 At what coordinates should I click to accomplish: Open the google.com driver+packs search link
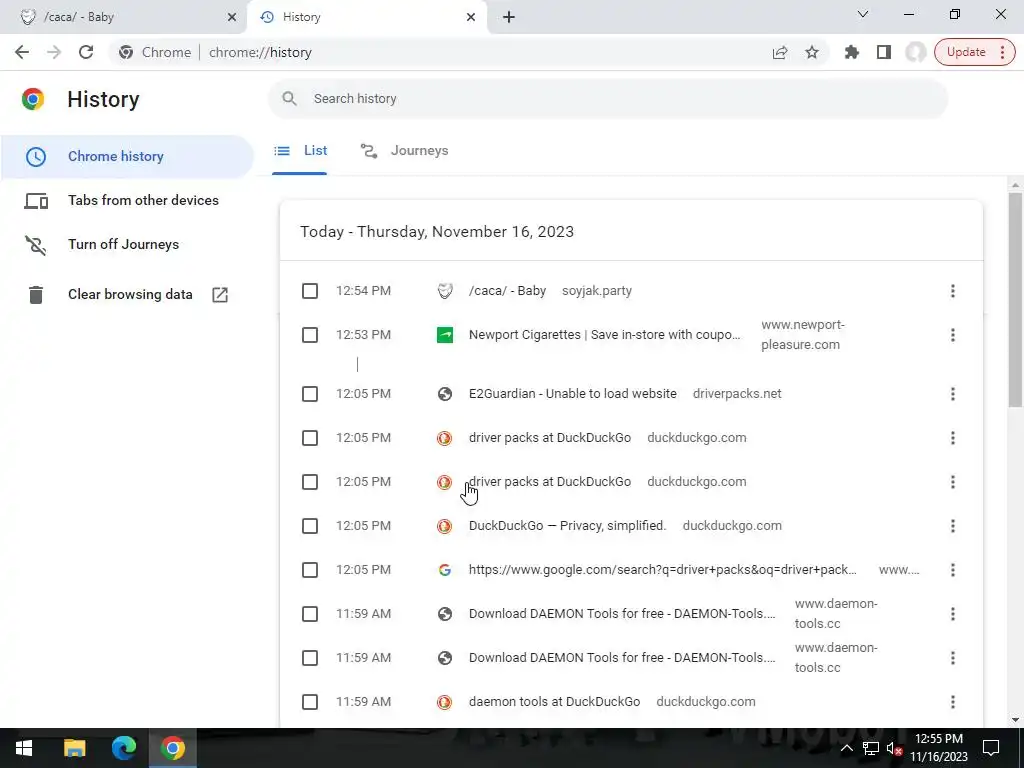663,570
